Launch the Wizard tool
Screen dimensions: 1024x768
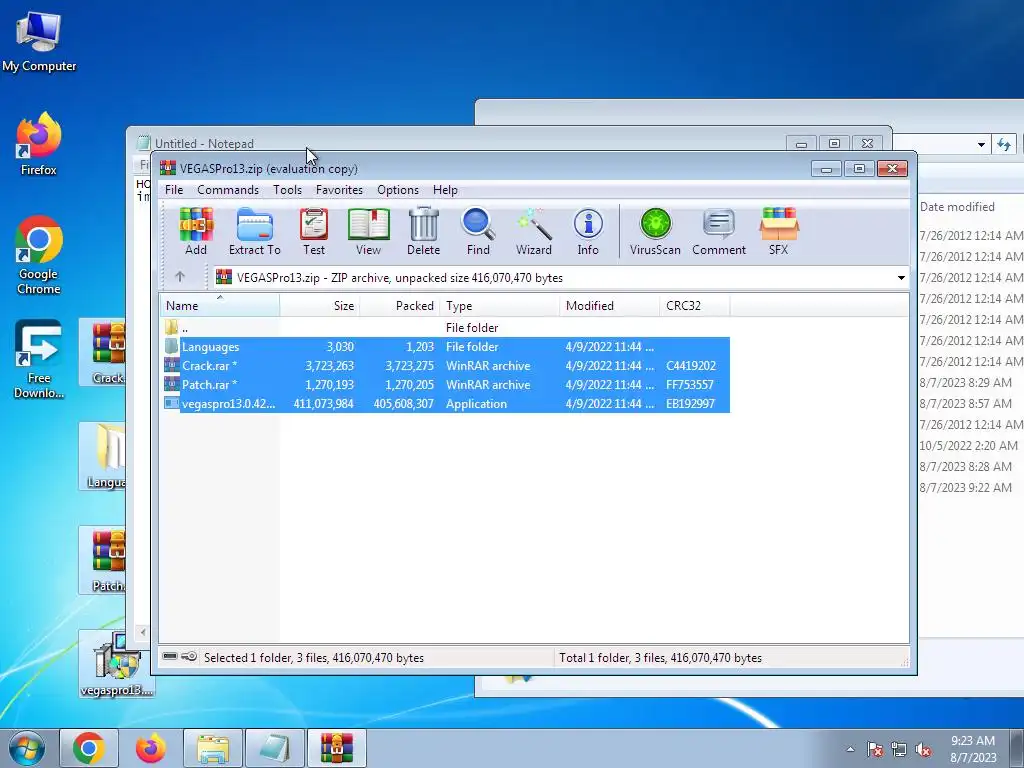[534, 231]
